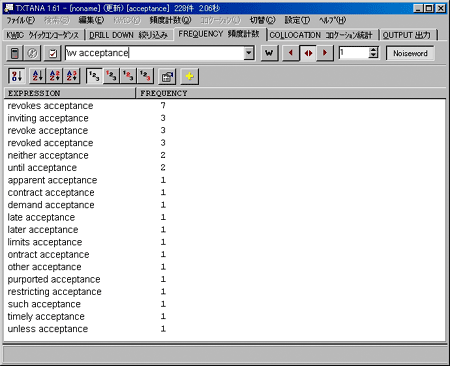Minimize the TXTANA window

(x=419, y=8)
